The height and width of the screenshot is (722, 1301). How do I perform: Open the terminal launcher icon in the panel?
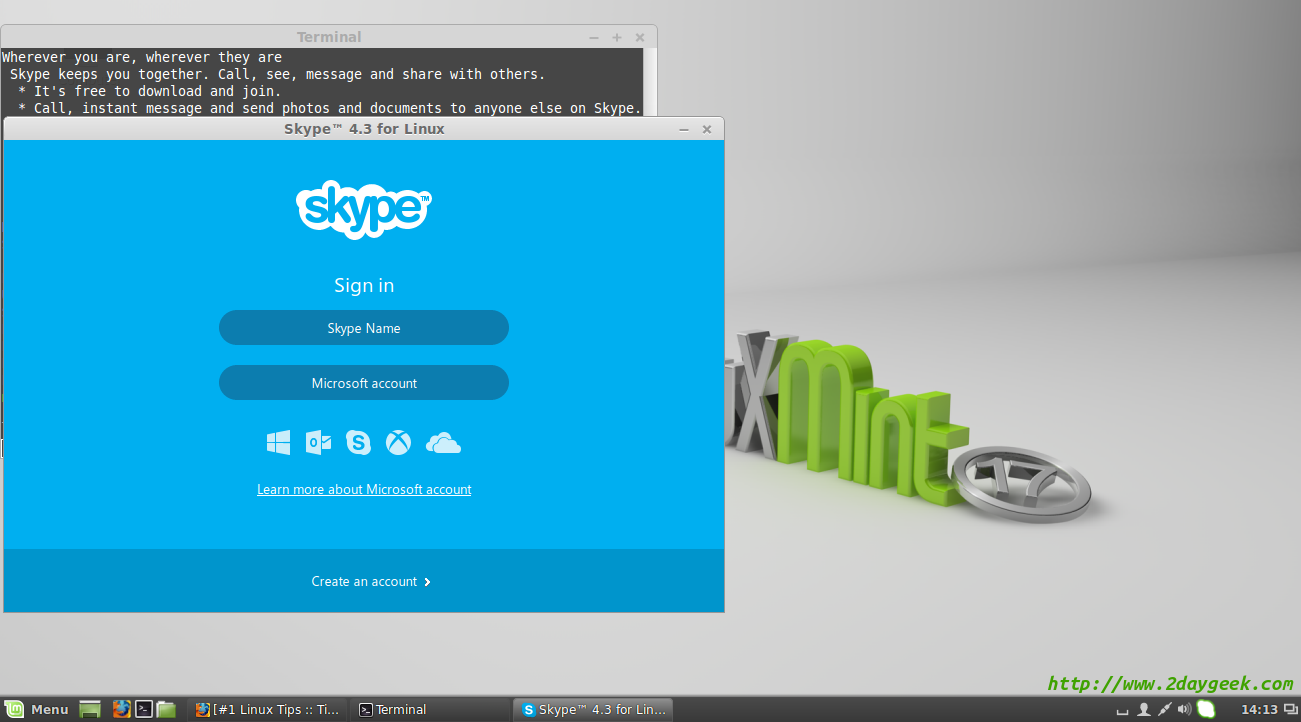(144, 709)
